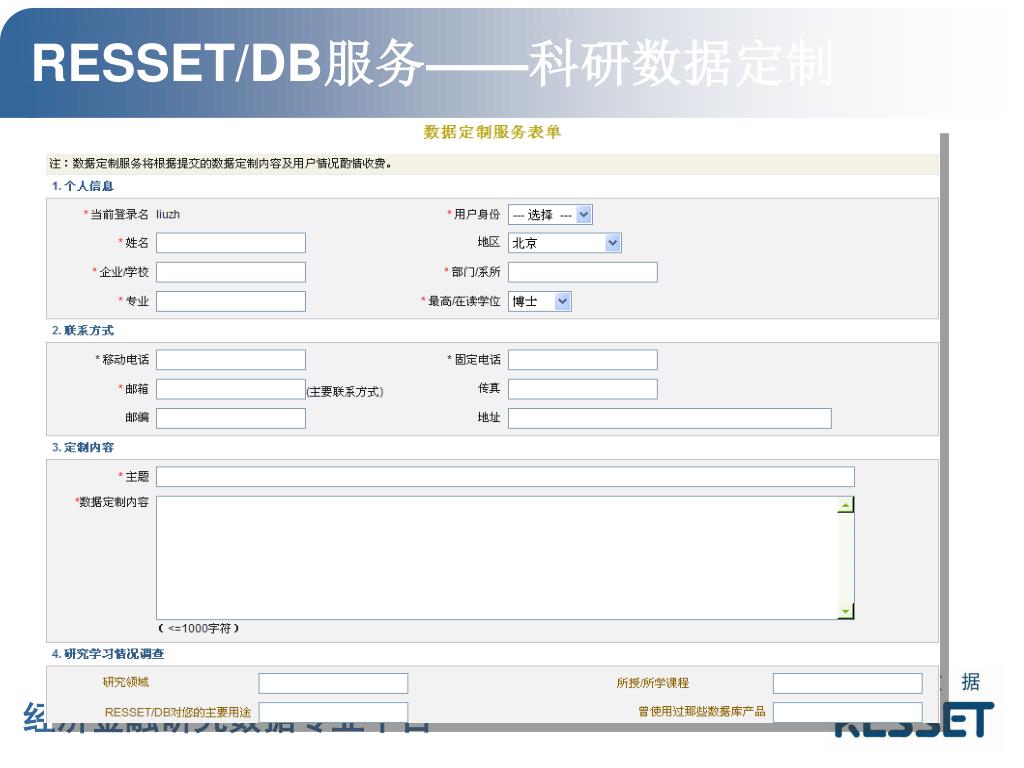This screenshot has width=1024, height=768.
Task: Click the 曾使用过那些数据库产品 input field
Action: tap(848, 712)
